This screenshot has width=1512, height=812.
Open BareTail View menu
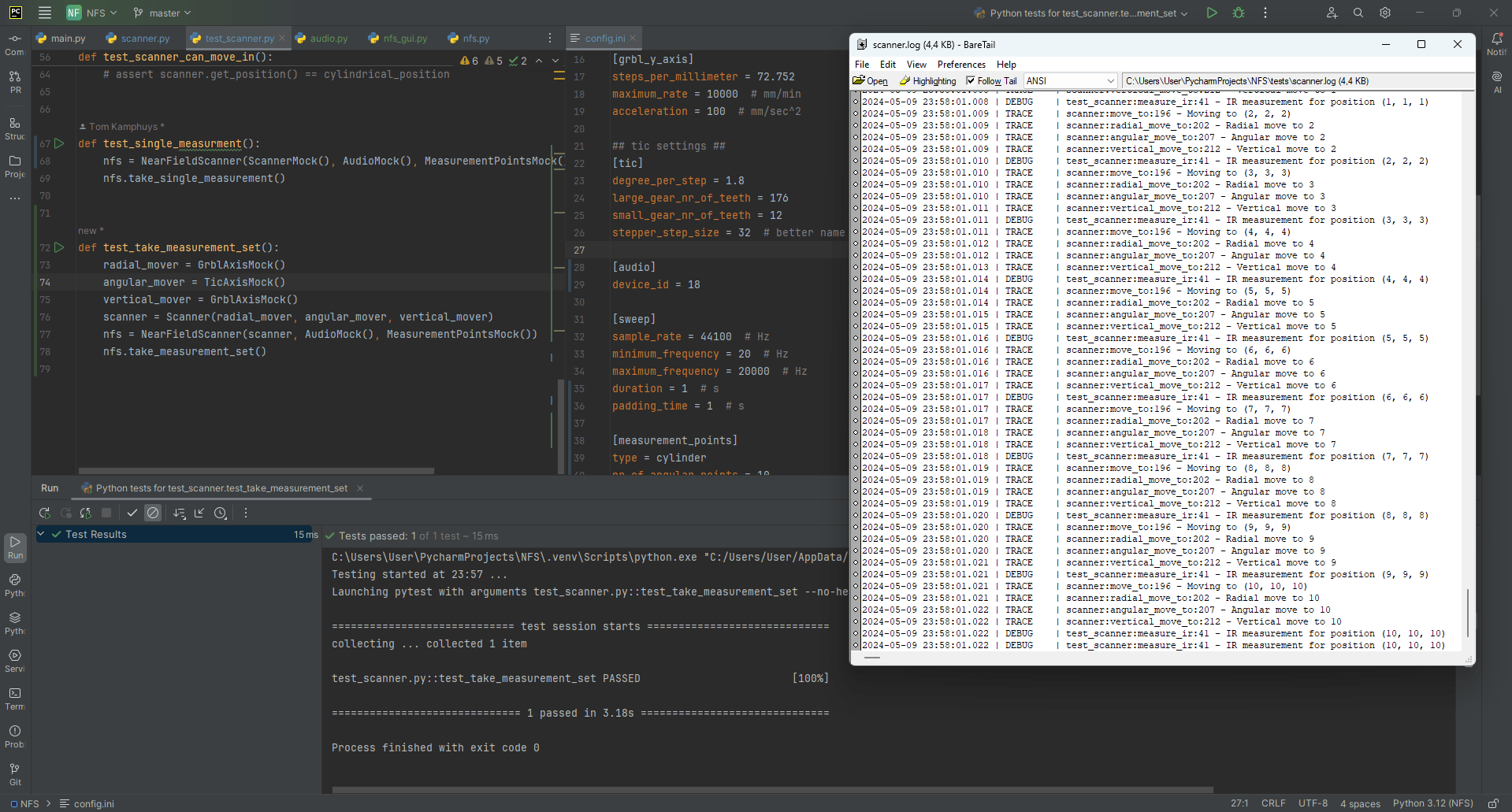point(916,65)
